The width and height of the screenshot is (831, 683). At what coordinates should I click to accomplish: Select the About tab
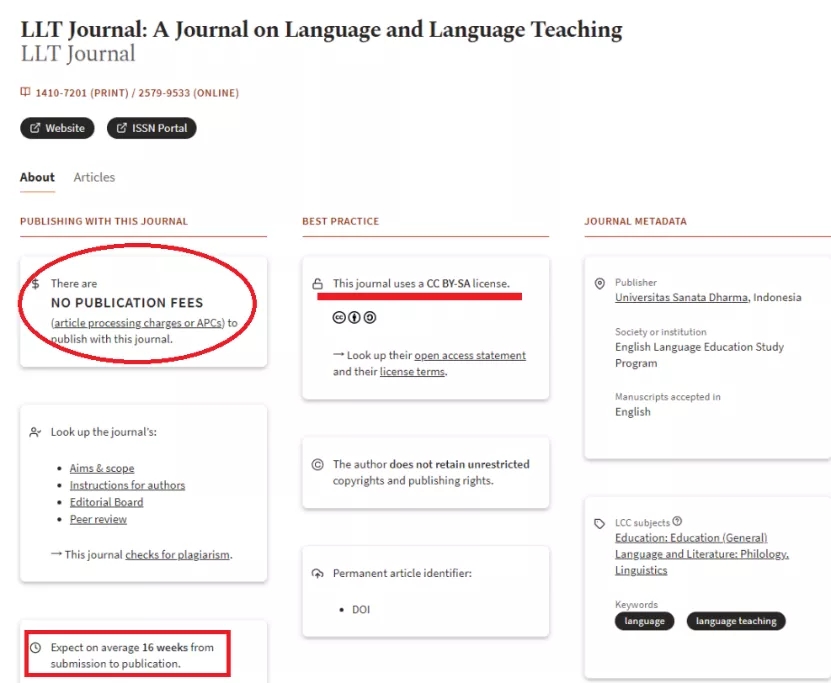coord(37,177)
